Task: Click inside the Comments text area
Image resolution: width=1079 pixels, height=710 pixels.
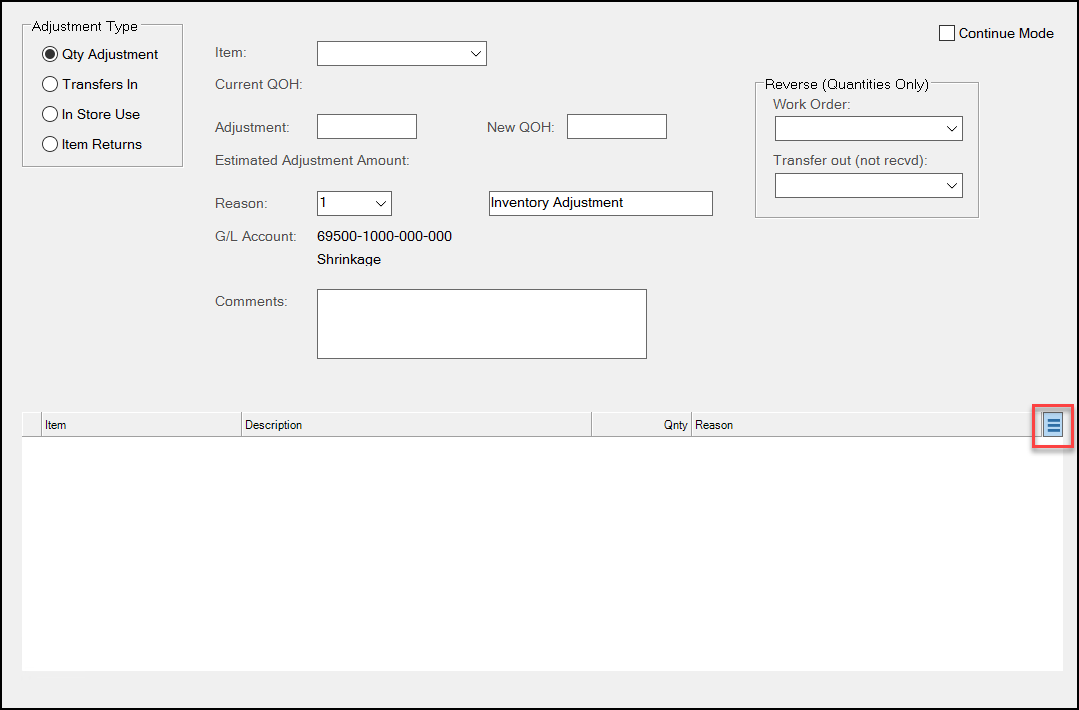Action: [x=482, y=324]
